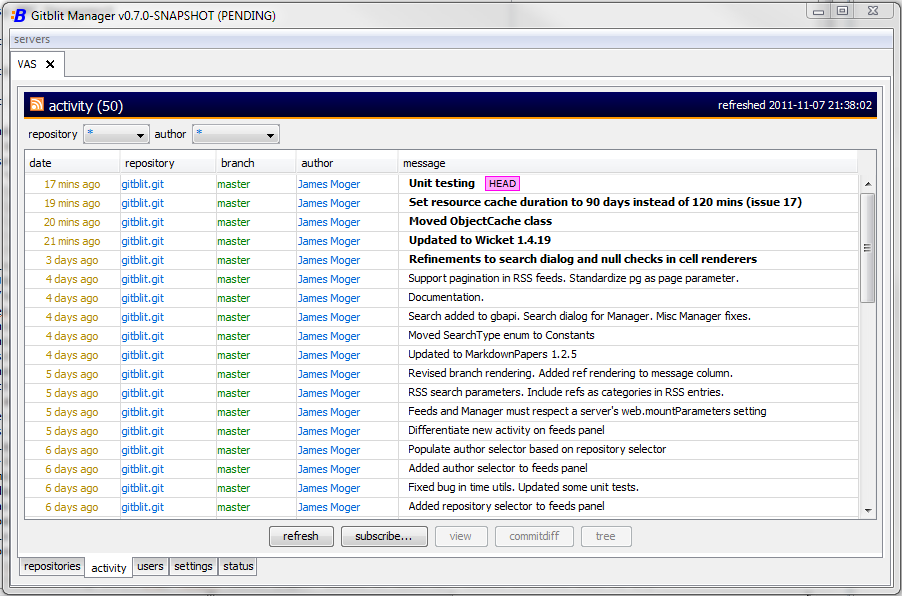This screenshot has height=596, width=902.
Task: Select the Moved SearchType enum commit
Action: (500, 335)
